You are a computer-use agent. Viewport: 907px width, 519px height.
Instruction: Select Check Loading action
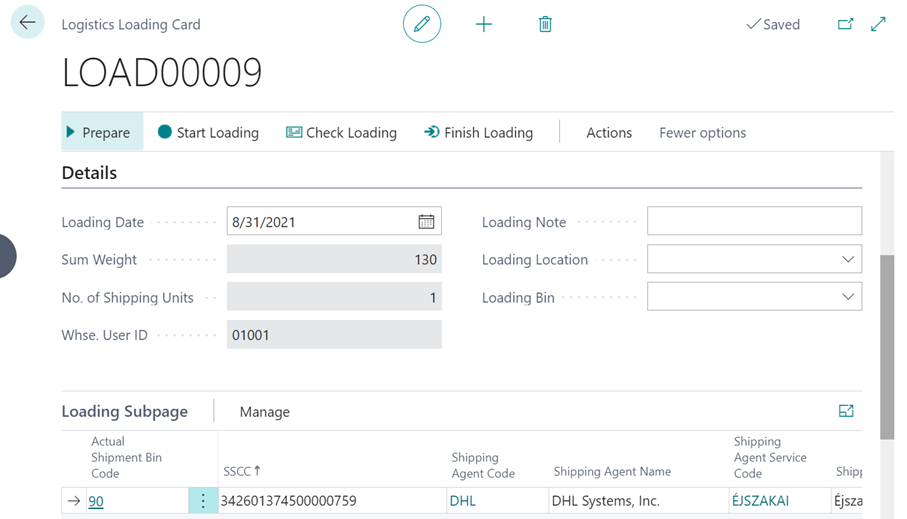pyautogui.click(x=341, y=133)
